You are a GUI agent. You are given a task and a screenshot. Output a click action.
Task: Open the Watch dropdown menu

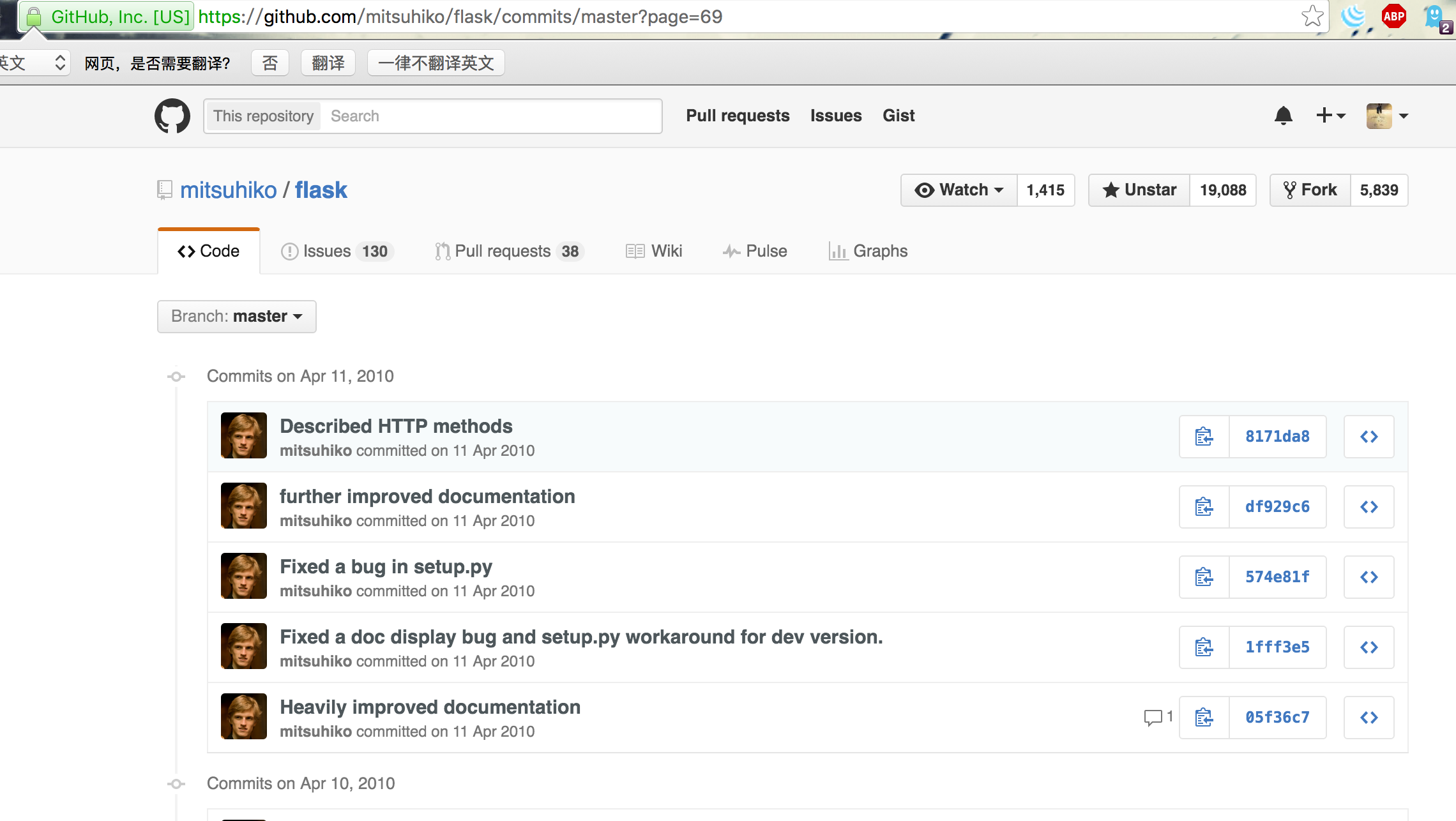[x=959, y=190]
